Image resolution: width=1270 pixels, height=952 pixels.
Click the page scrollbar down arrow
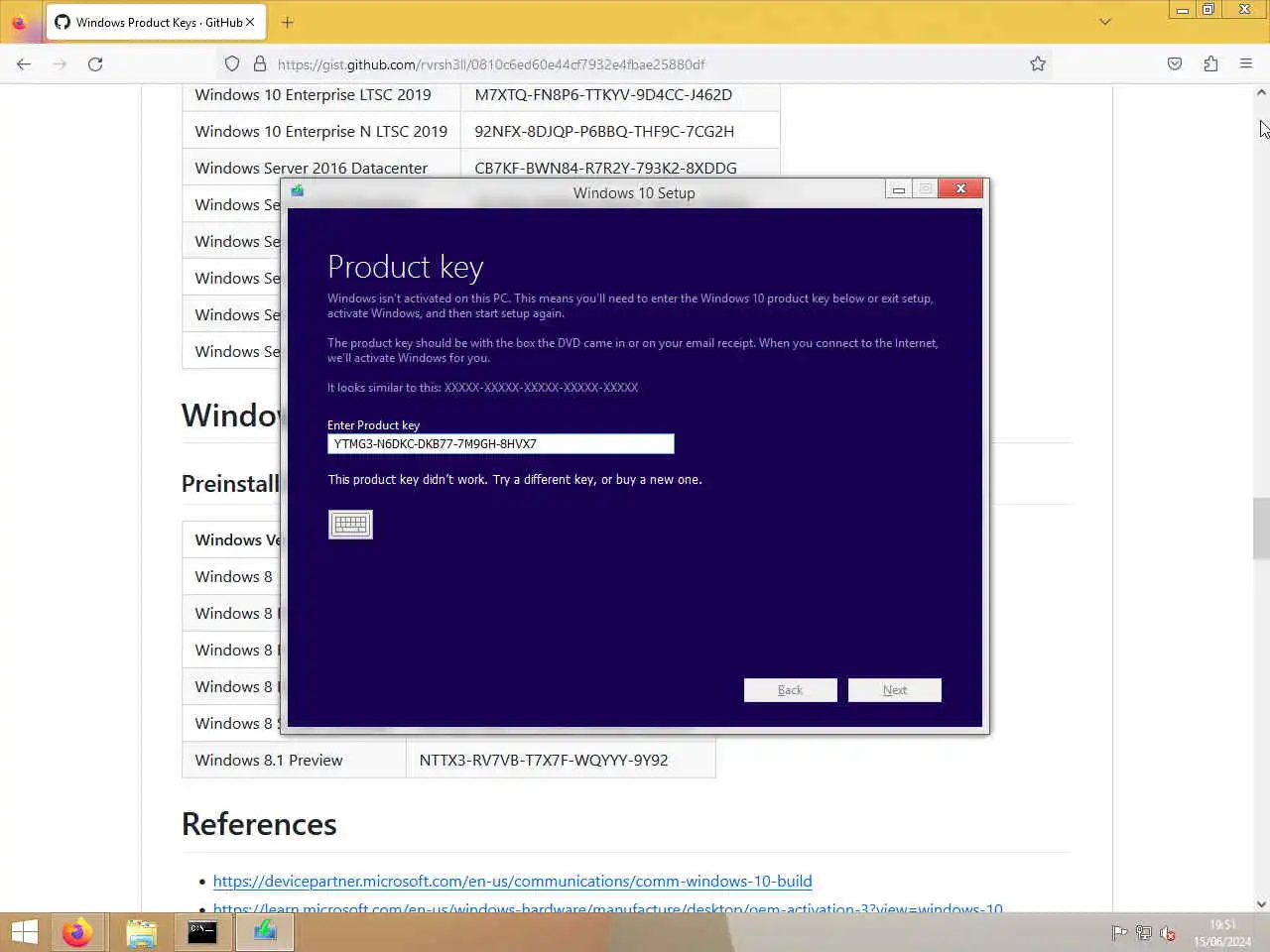click(x=1261, y=903)
